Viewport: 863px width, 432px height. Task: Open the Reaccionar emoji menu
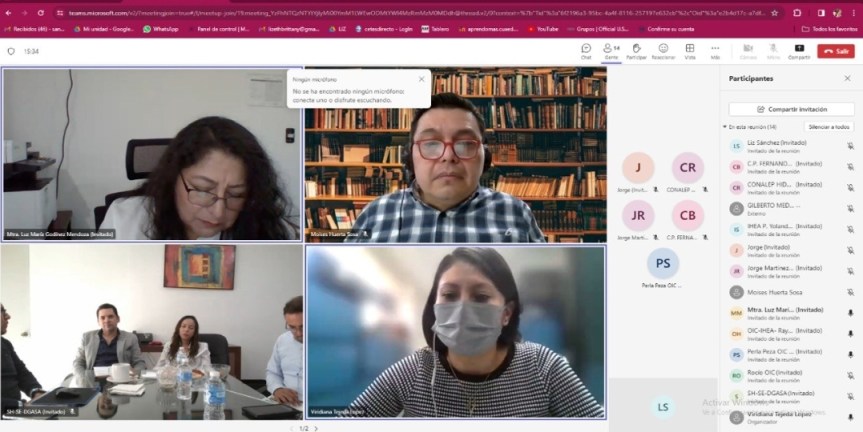click(x=663, y=50)
